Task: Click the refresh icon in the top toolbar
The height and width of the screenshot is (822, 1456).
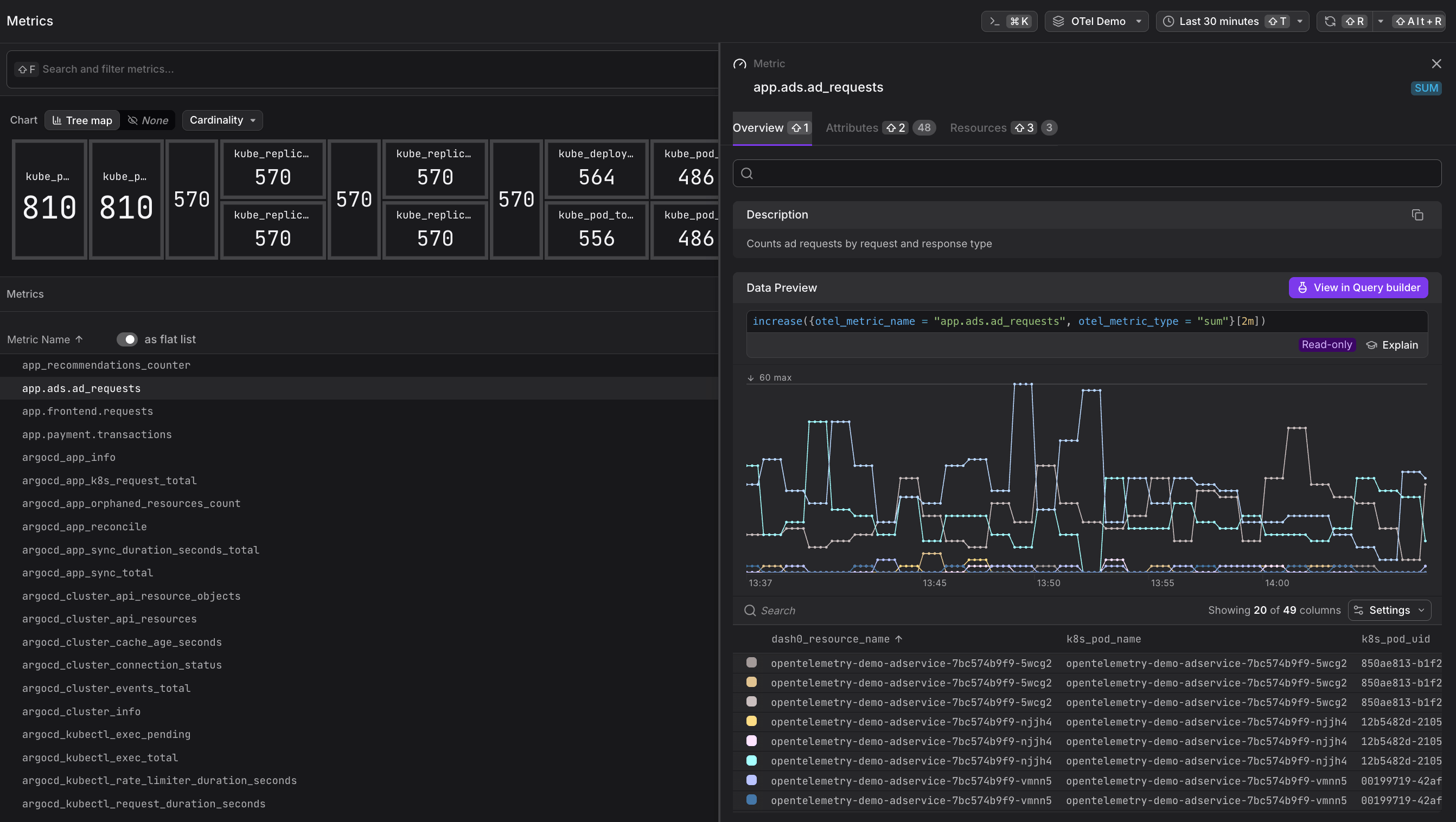Action: click(x=1330, y=21)
